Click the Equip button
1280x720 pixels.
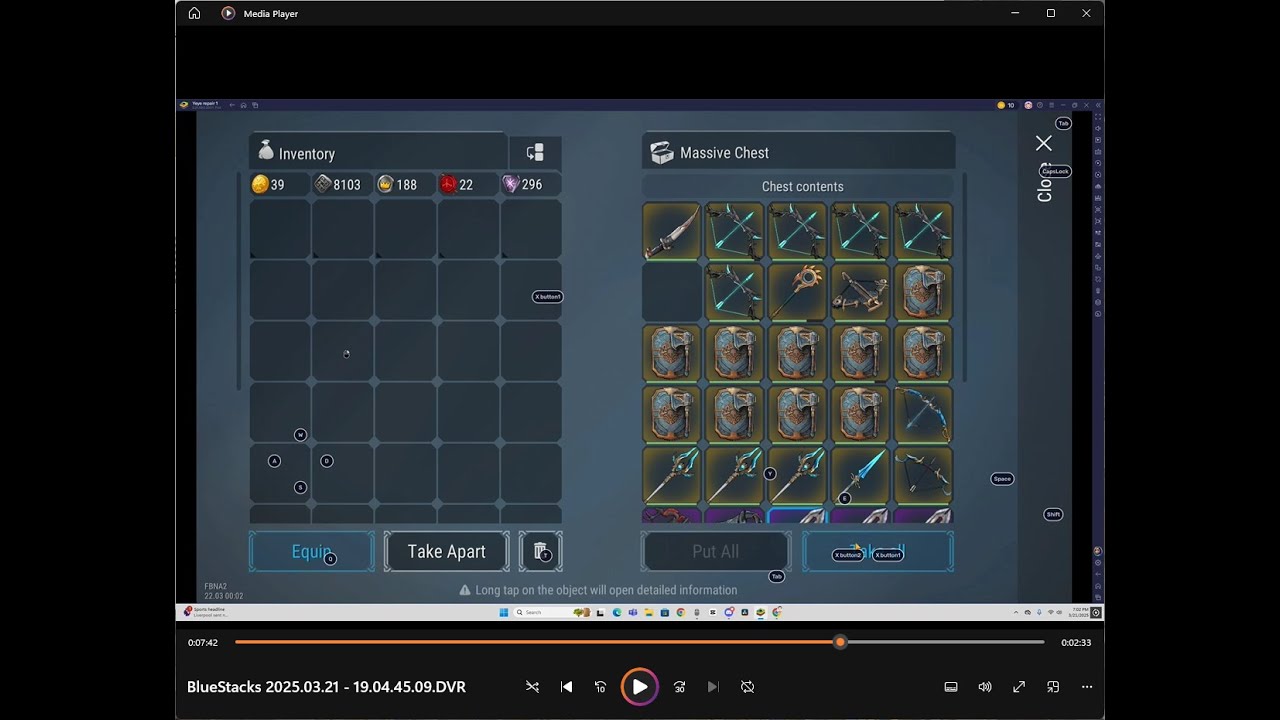[x=311, y=552]
